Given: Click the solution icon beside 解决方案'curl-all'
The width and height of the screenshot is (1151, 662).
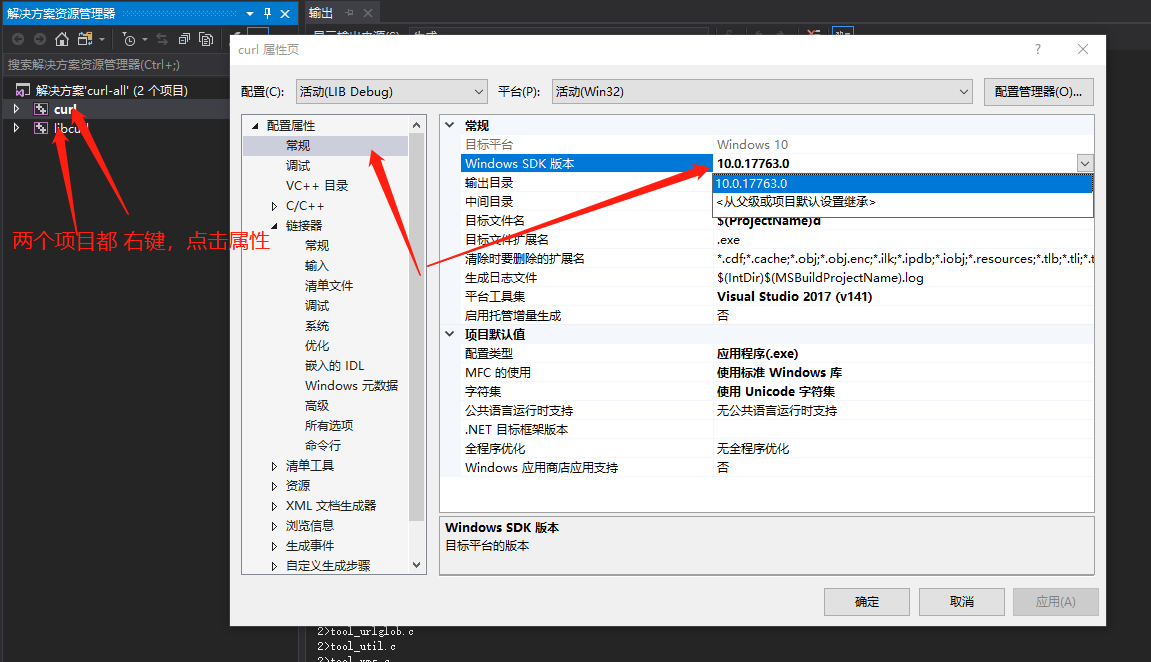Looking at the screenshot, I should click(x=23, y=90).
